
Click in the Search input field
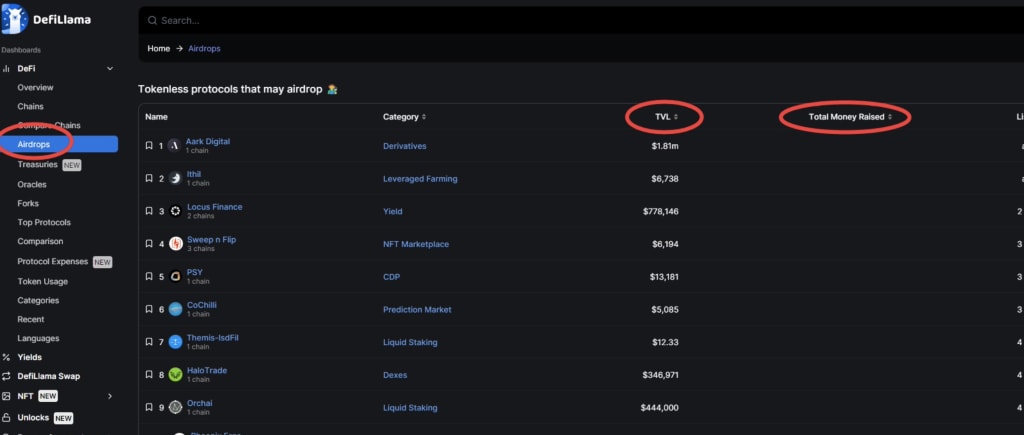coord(581,20)
